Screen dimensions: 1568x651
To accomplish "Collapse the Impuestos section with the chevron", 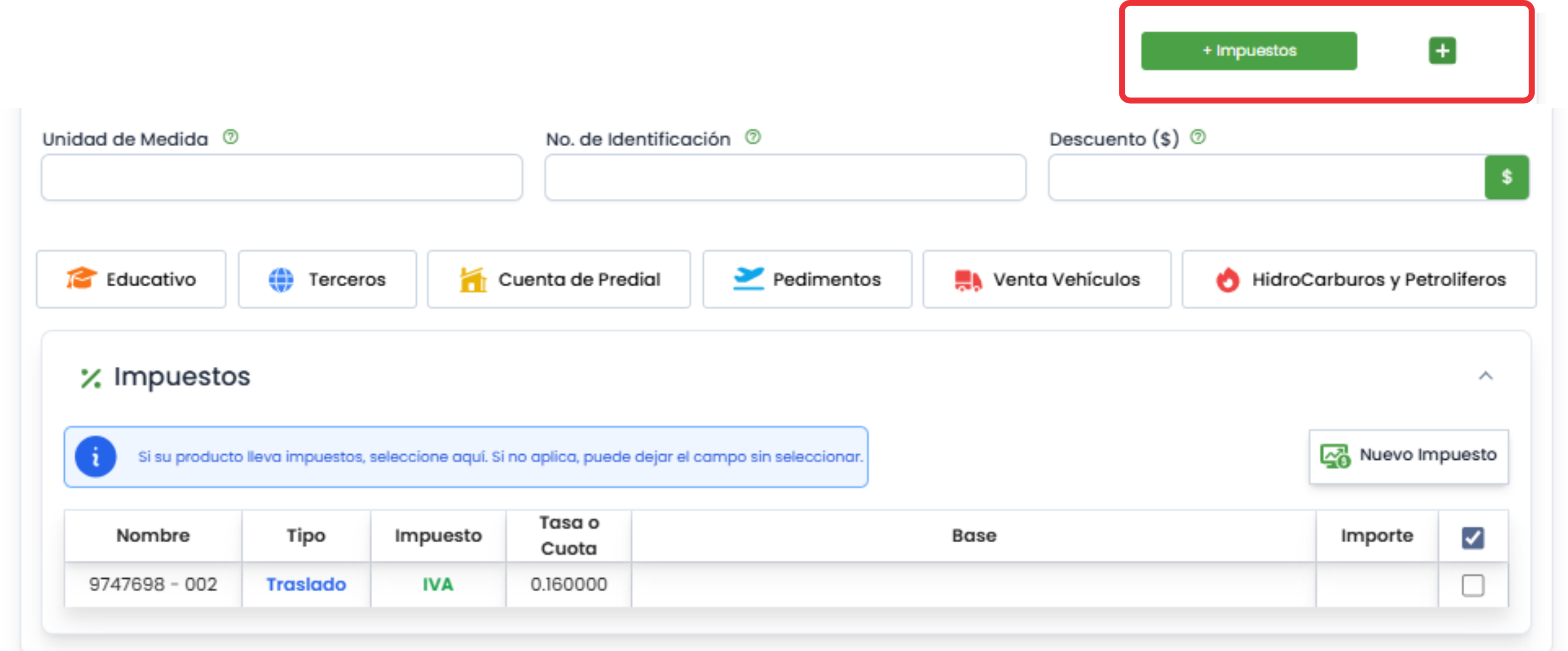I will pyautogui.click(x=1486, y=376).
